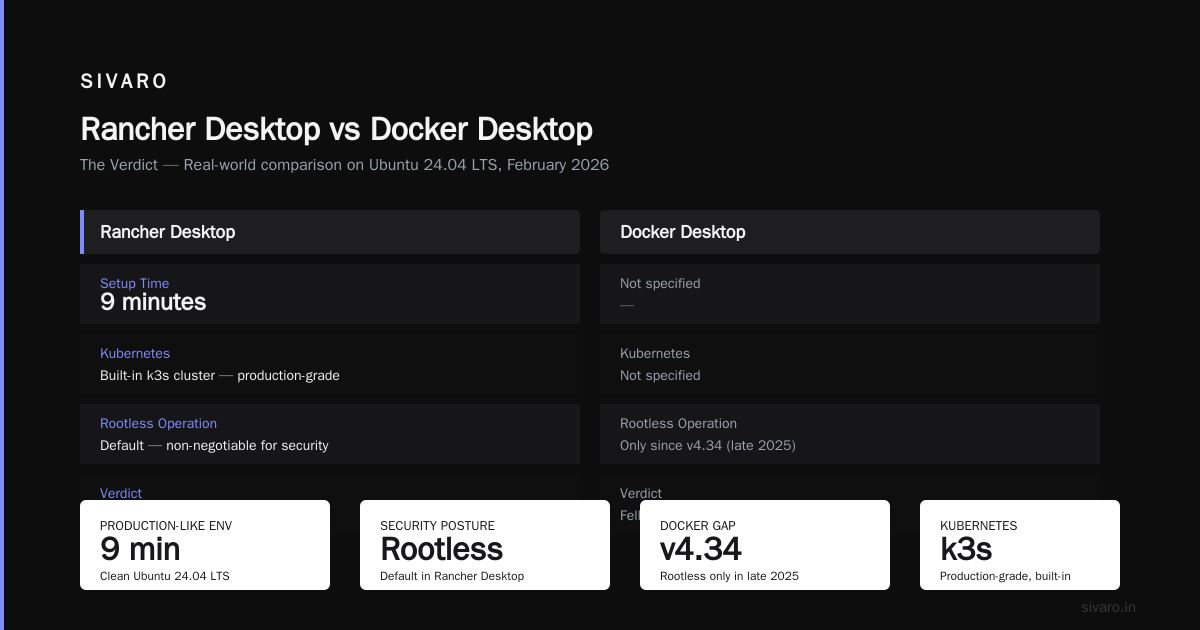Click the large 'v4.34' stat
The image size is (1200, 630).
pos(701,549)
